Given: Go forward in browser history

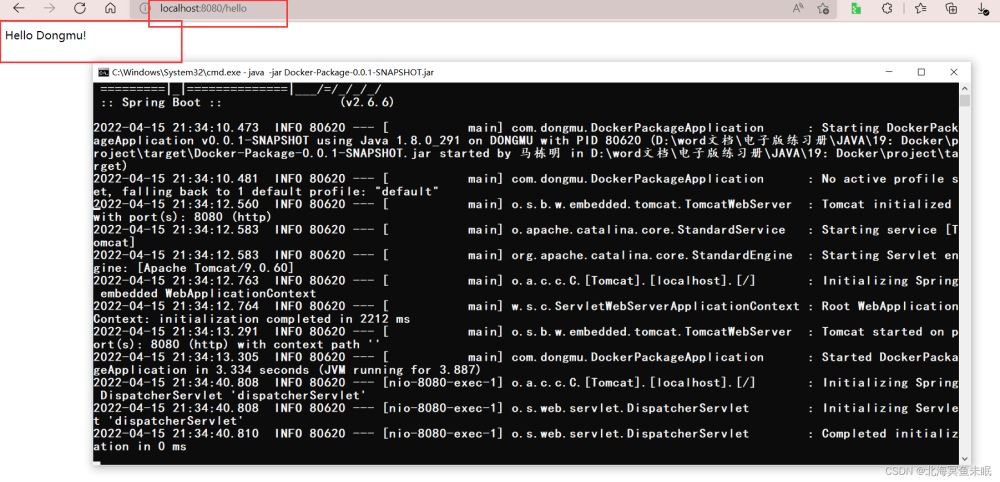Looking at the screenshot, I should point(49,8).
